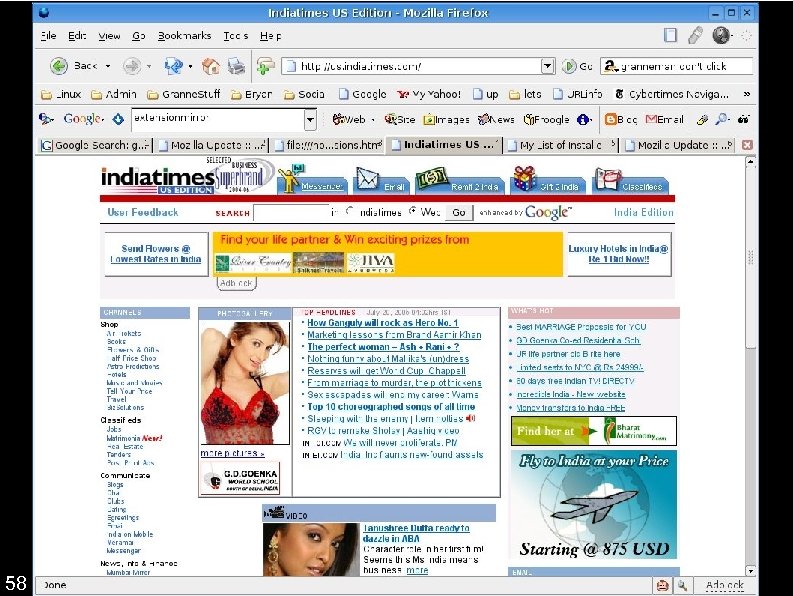Image resolution: width=793 pixels, height=596 pixels.
Task: Click the Email envelope icon on Indiatimes
Action: point(367,178)
